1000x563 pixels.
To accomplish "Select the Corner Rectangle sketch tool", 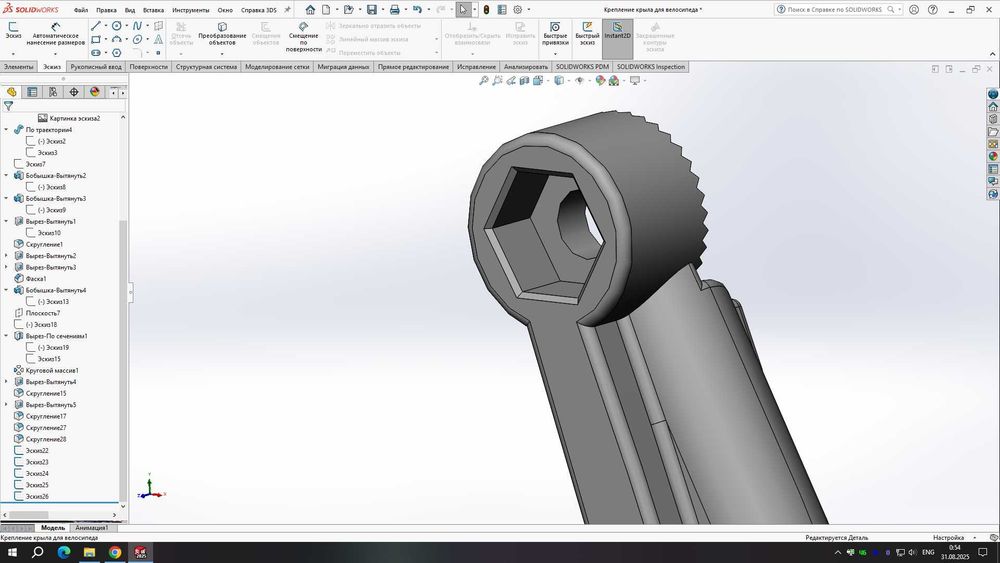I will tap(96, 39).
